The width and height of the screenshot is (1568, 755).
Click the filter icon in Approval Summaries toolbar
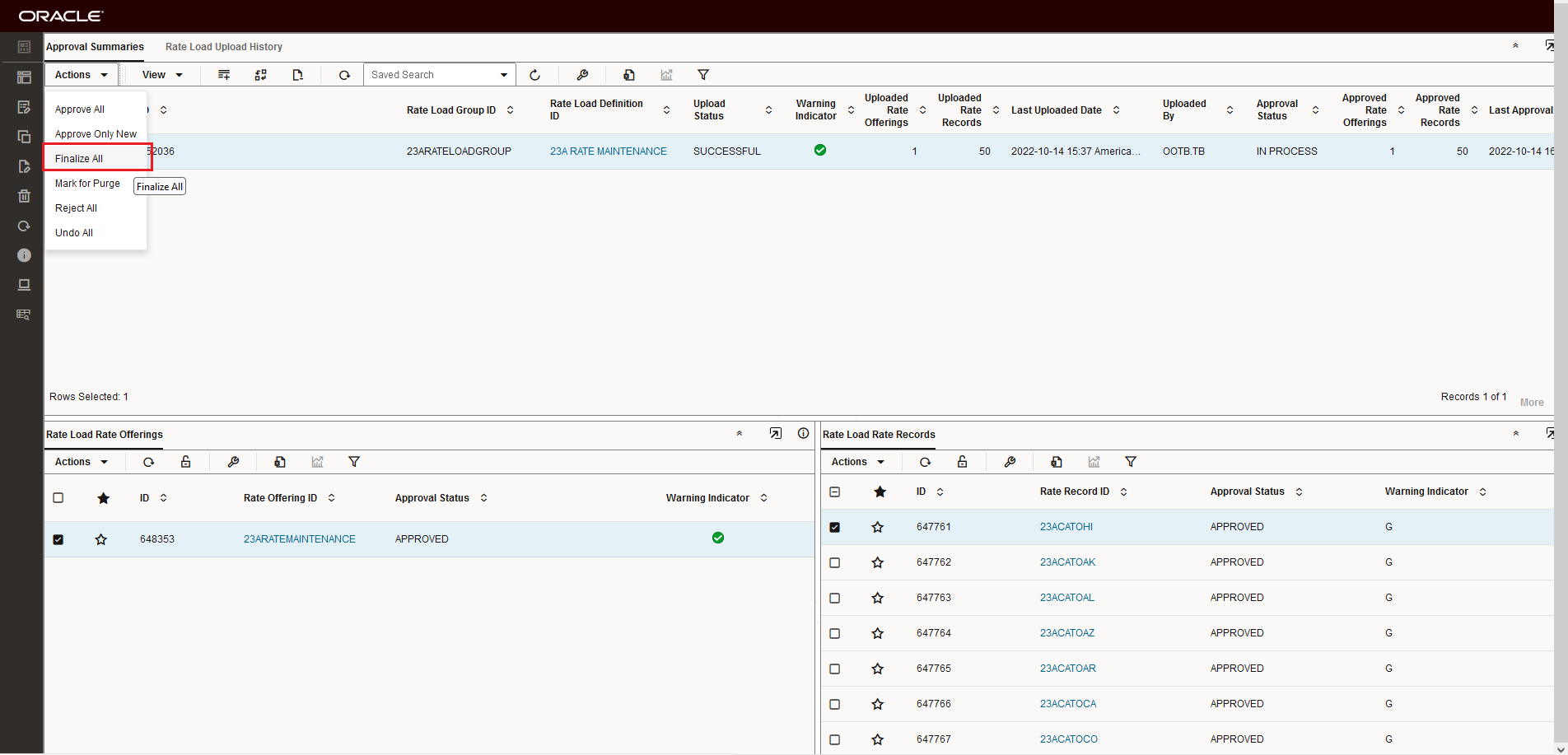[x=702, y=75]
